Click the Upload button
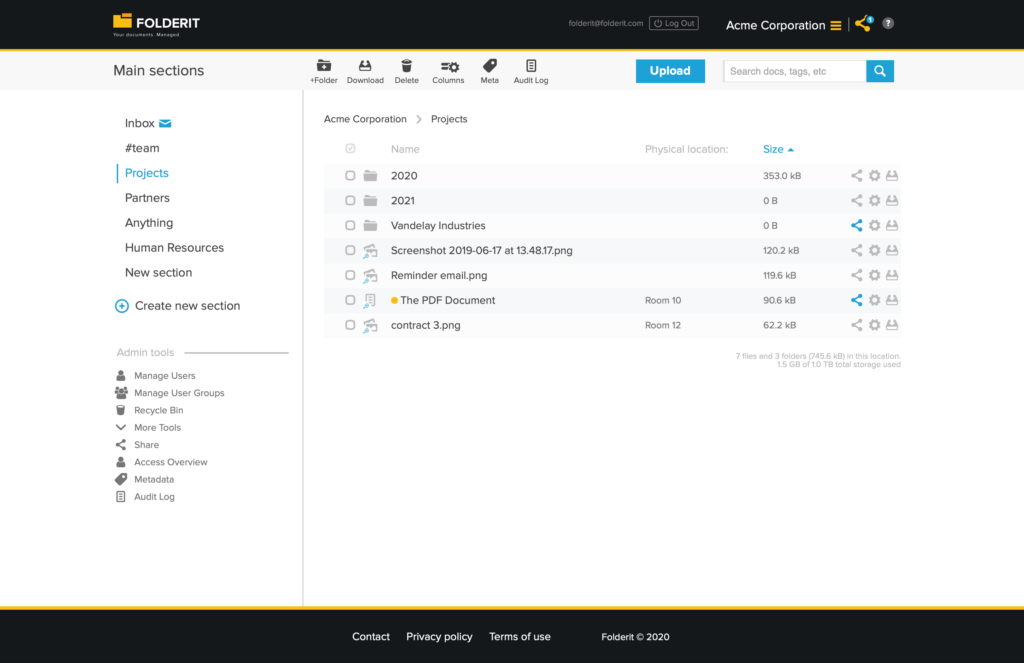 pyautogui.click(x=670, y=71)
